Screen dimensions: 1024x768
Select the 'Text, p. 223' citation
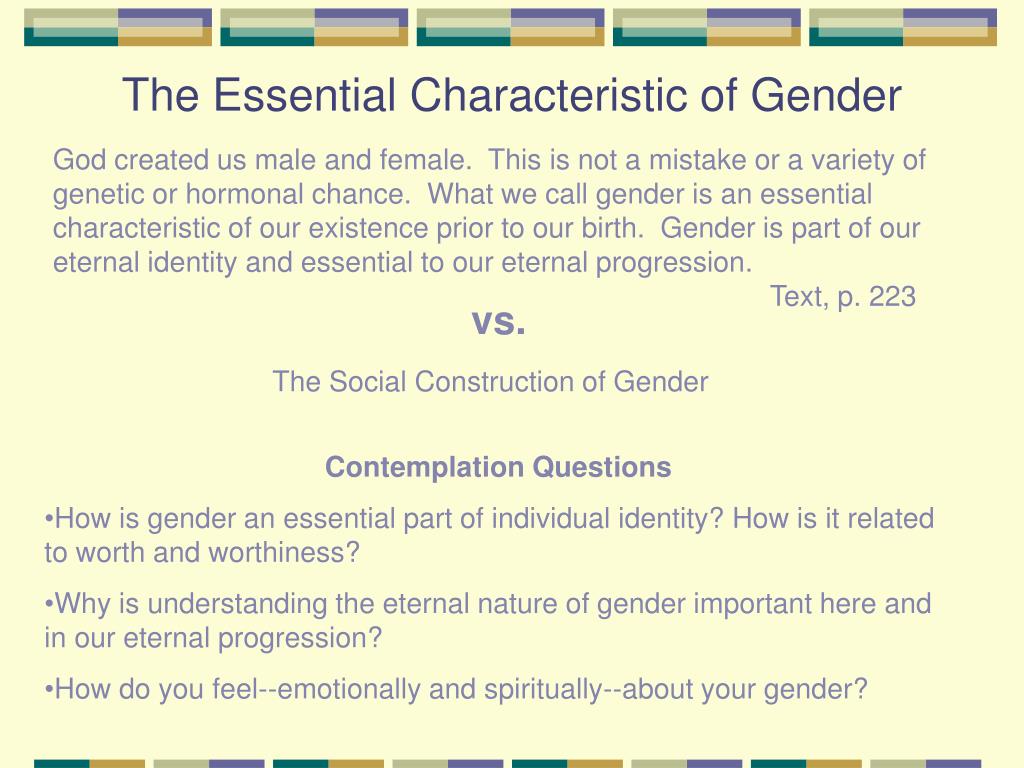842,297
